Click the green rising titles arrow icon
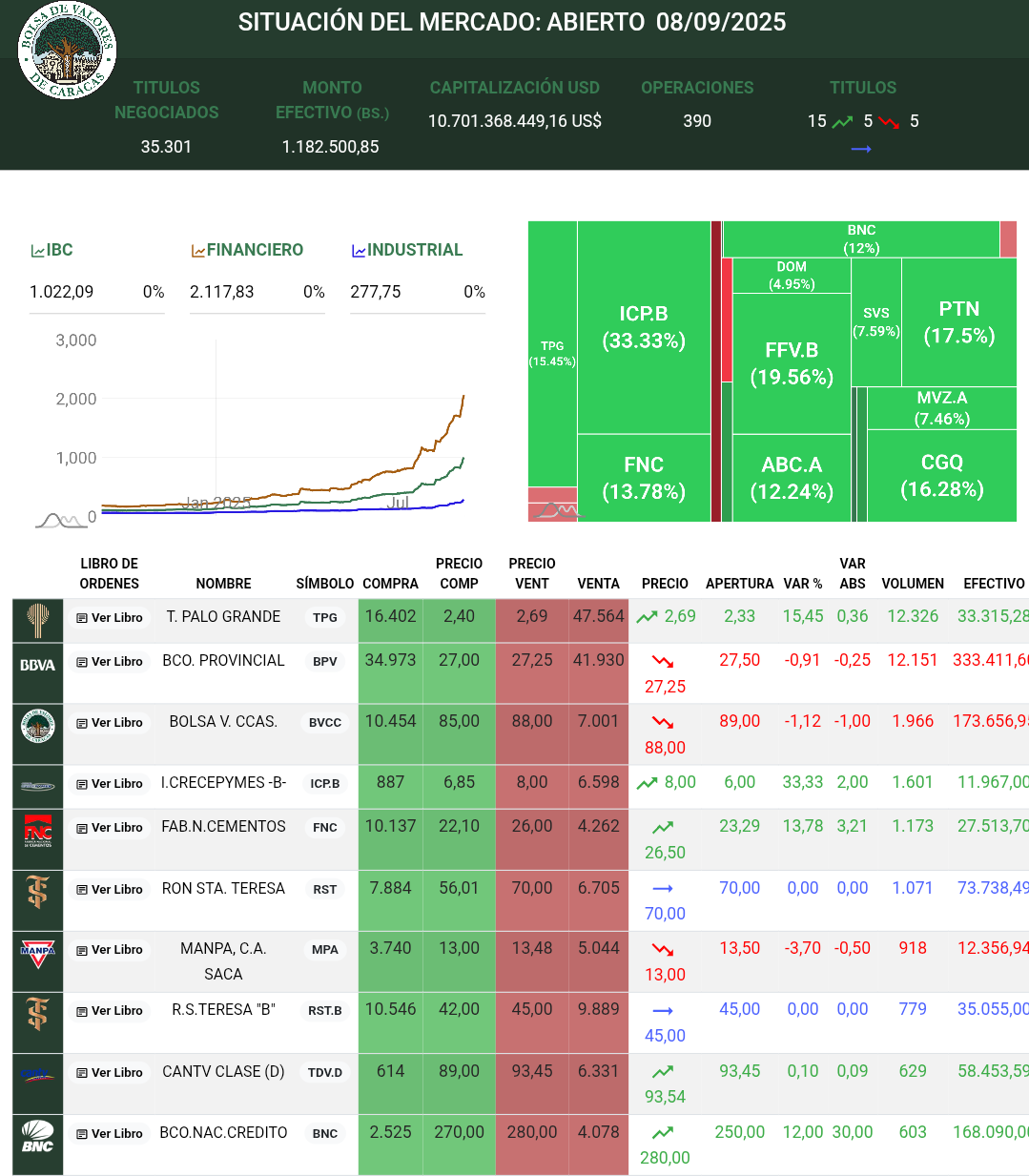1029x1176 pixels. click(x=842, y=122)
